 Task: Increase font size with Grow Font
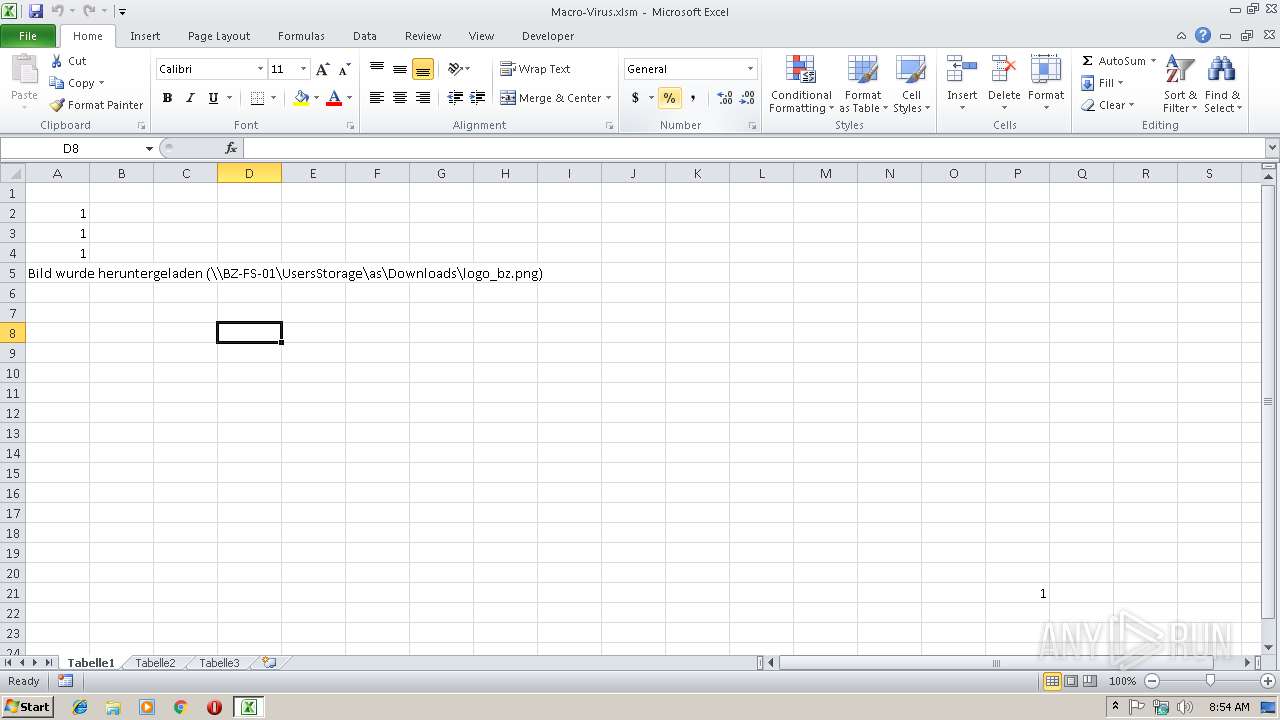[x=322, y=69]
